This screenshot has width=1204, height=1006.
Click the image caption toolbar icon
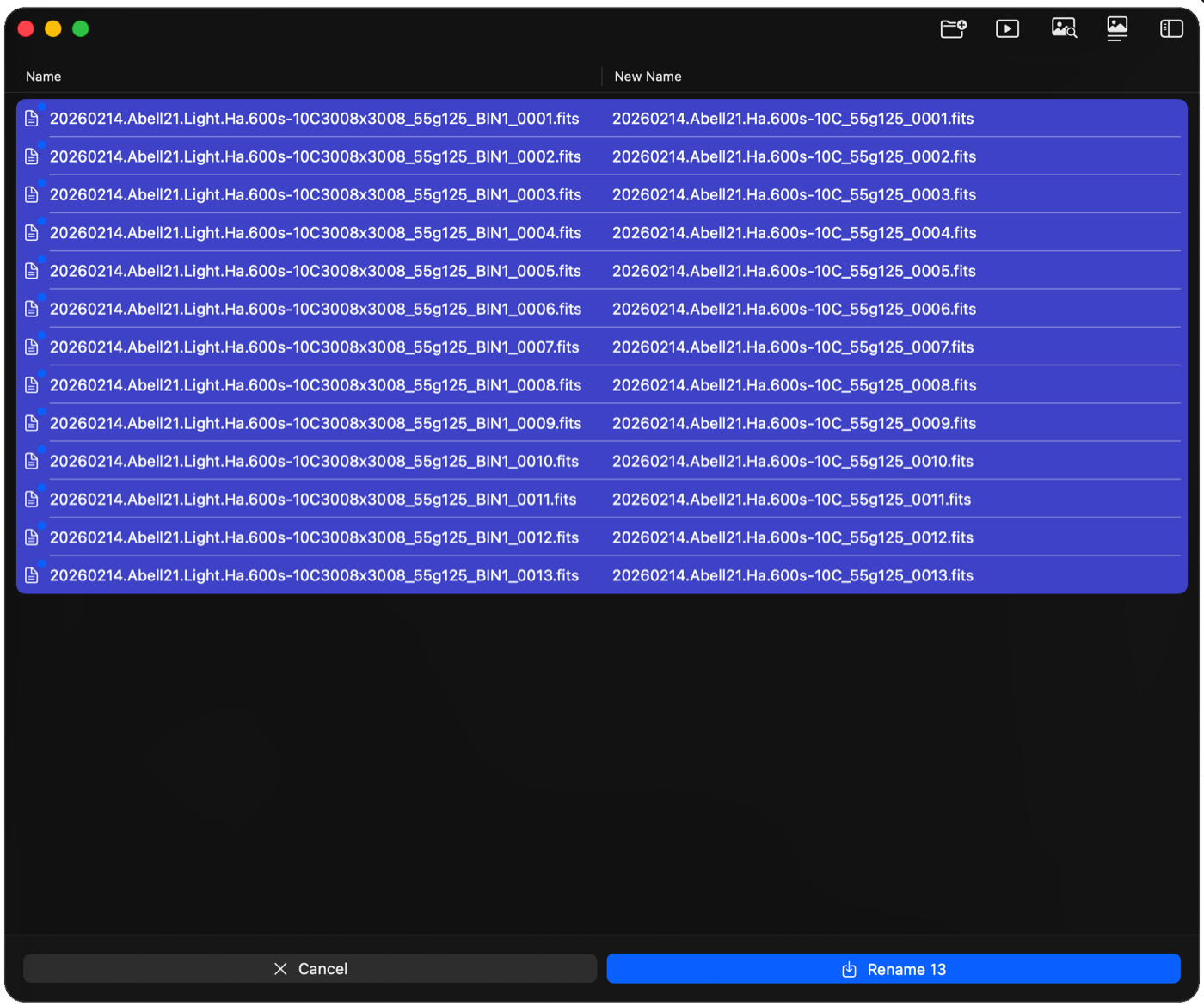[x=1117, y=28]
